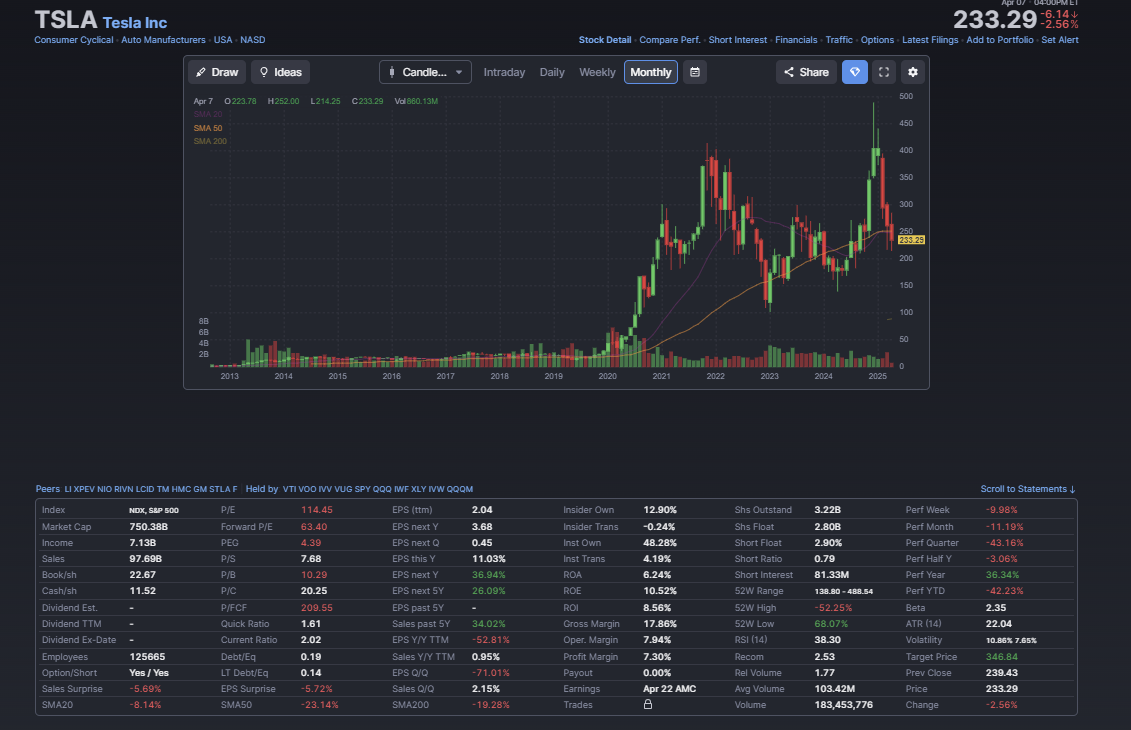The width and height of the screenshot is (1131, 730).
Task: Click the Index value NDX, S&P 500
Action: pos(154,510)
